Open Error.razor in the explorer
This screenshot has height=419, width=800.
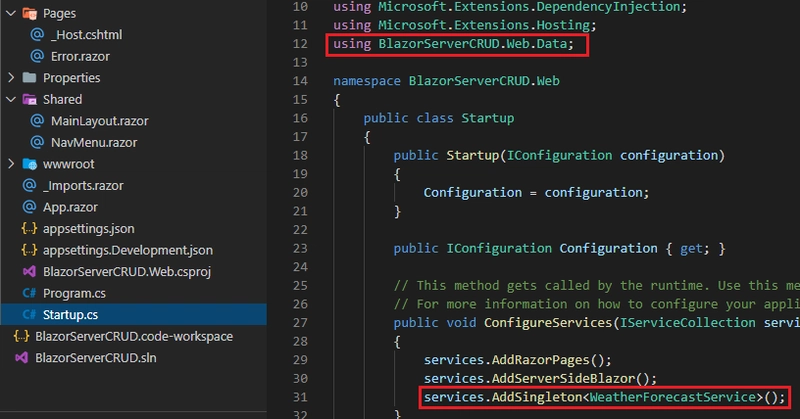click(x=82, y=56)
